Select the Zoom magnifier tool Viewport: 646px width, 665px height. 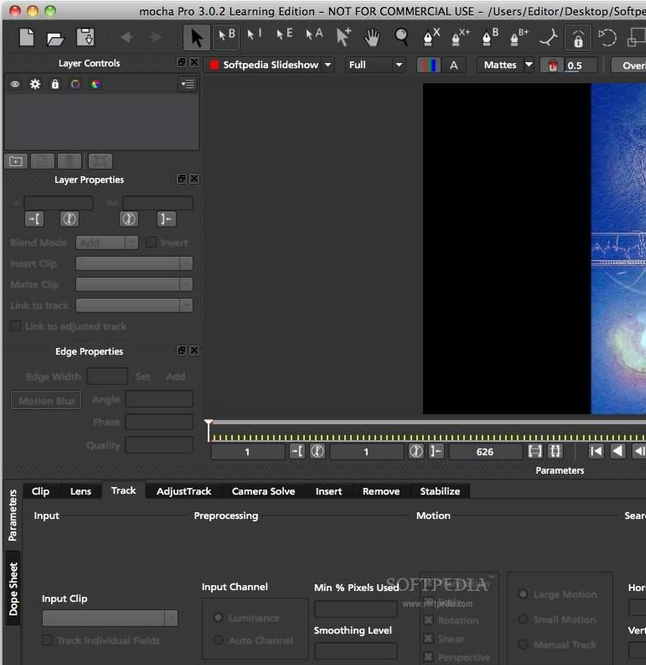[401, 37]
